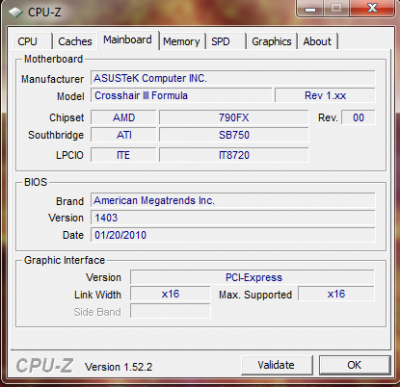Viewport: 400px width, 387px height.
Task: Click the Motherboard model label
Action: (x=70, y=97)
